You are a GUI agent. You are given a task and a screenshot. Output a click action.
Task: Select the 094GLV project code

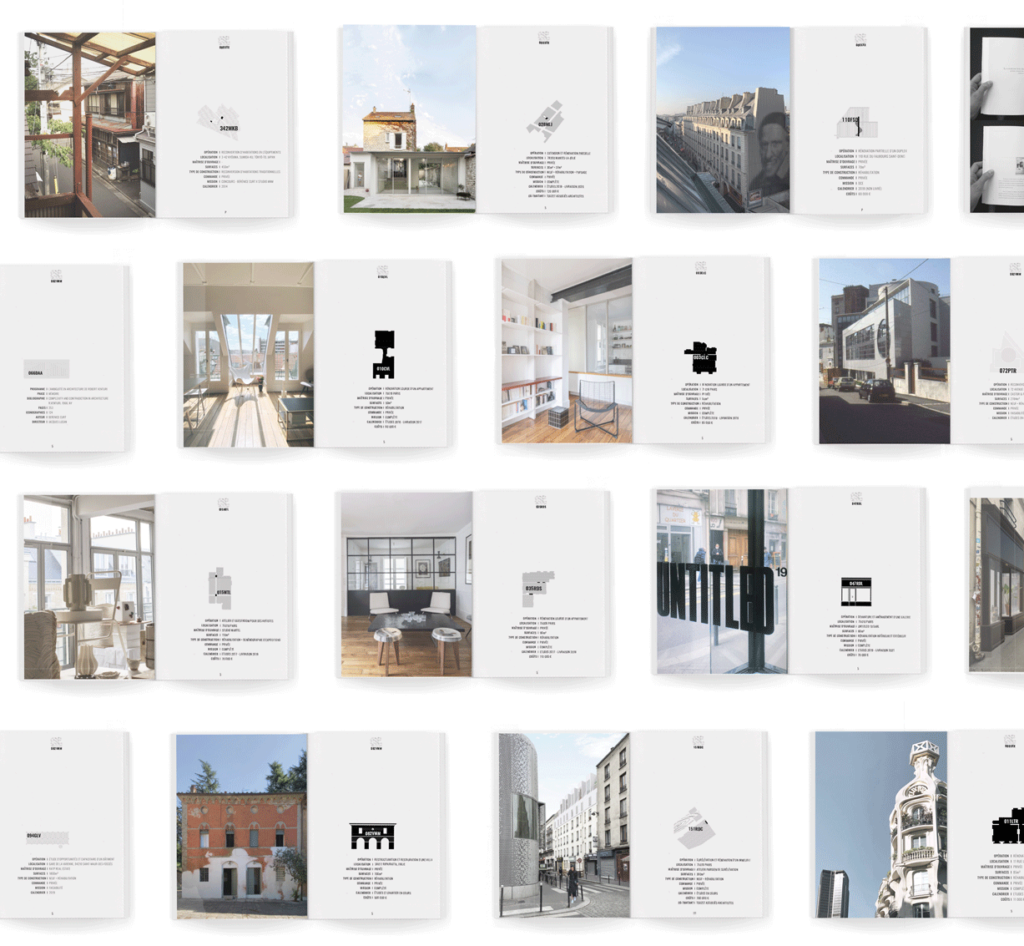coord(35,835)
